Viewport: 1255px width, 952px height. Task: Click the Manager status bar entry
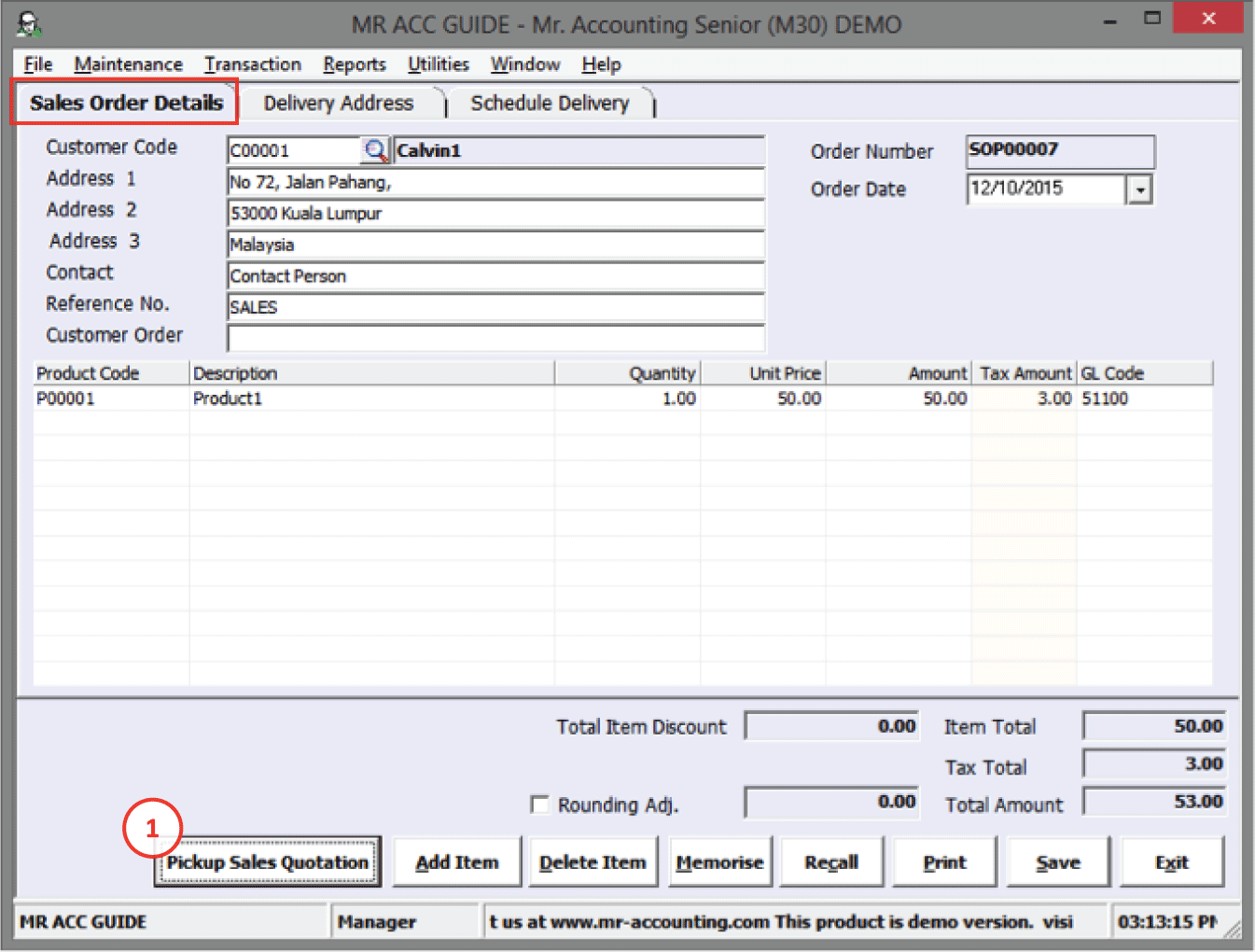pyautogui.click(x=405, y=922)
